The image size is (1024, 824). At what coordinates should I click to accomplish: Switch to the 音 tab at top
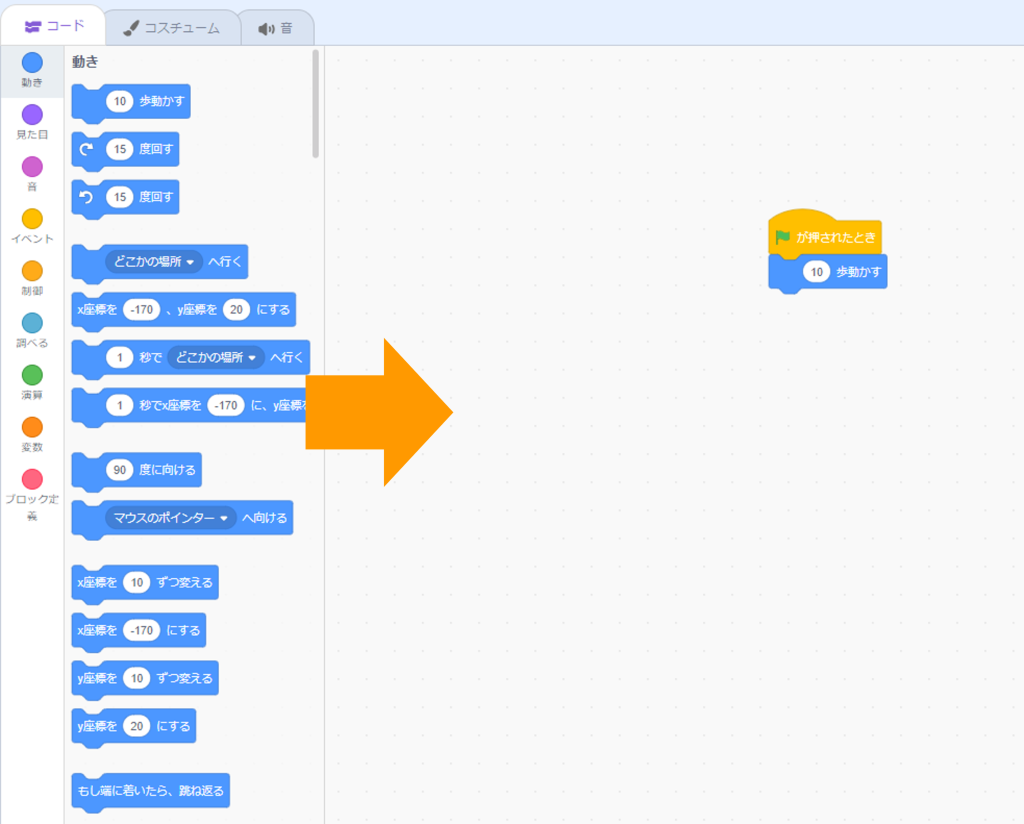(x=276, y=28)
